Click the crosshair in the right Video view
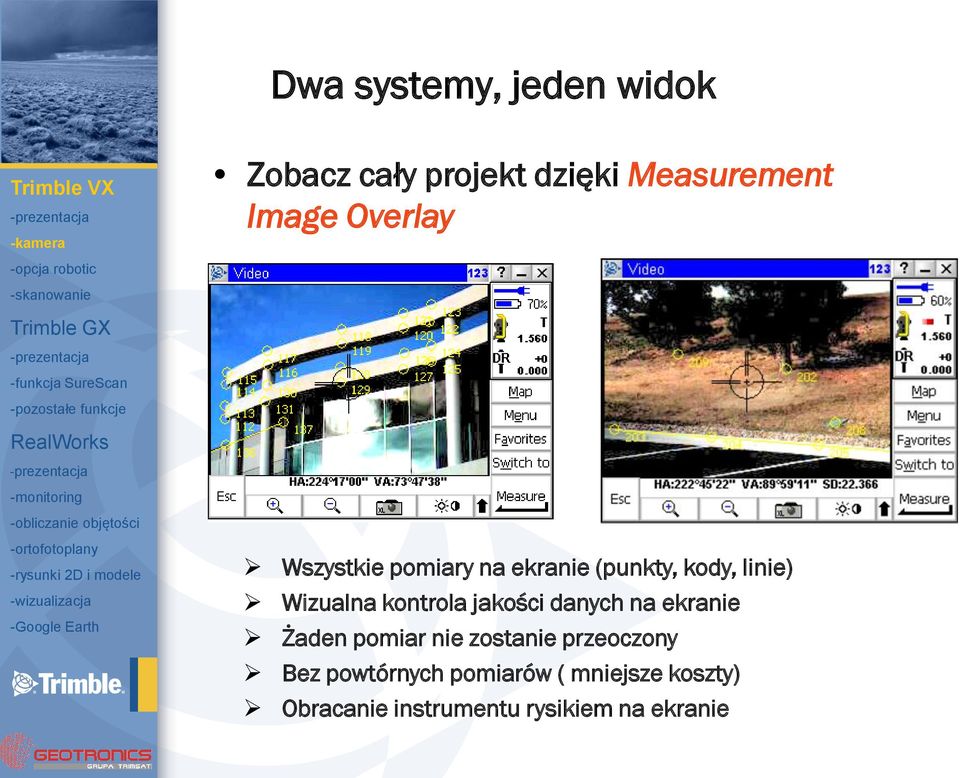Screen dimensions: 960x778 click(x=746, y=381)
